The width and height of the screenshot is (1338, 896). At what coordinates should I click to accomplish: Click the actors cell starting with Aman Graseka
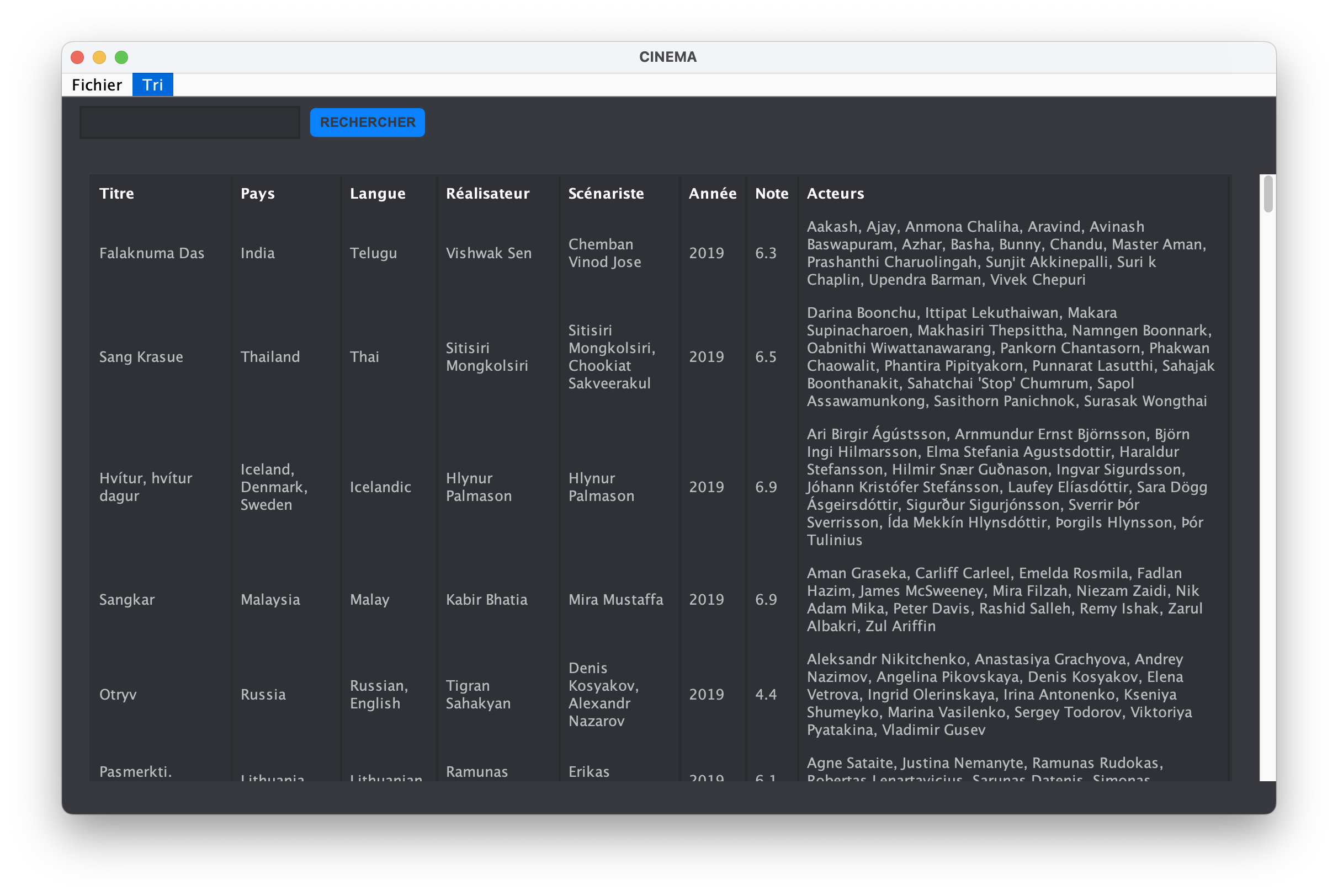click(1005, 599)
